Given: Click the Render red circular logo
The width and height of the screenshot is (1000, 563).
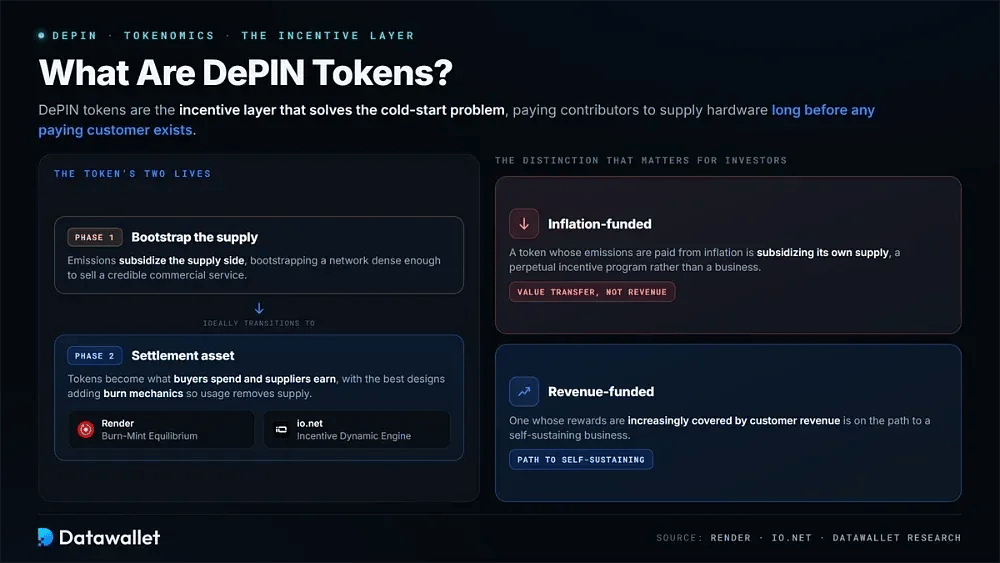Looking at the screenshot, I should pos(85,430).
